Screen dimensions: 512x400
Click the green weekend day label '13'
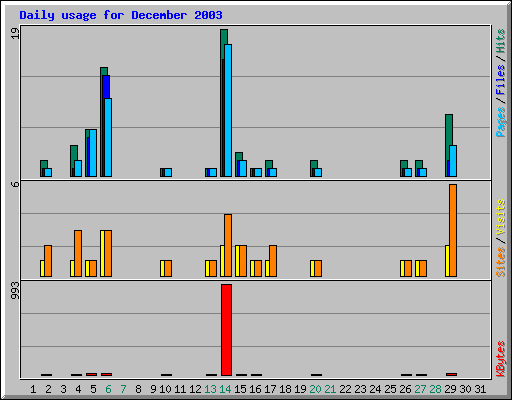click(x=210, y=389)
